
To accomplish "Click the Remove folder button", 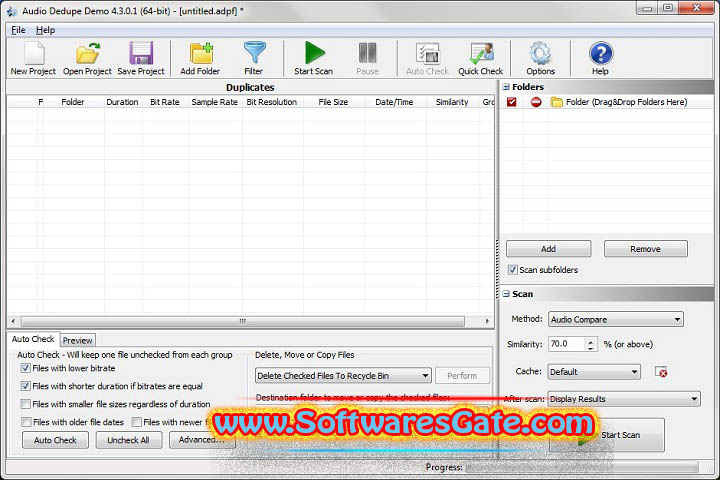I will pos(645,248).
